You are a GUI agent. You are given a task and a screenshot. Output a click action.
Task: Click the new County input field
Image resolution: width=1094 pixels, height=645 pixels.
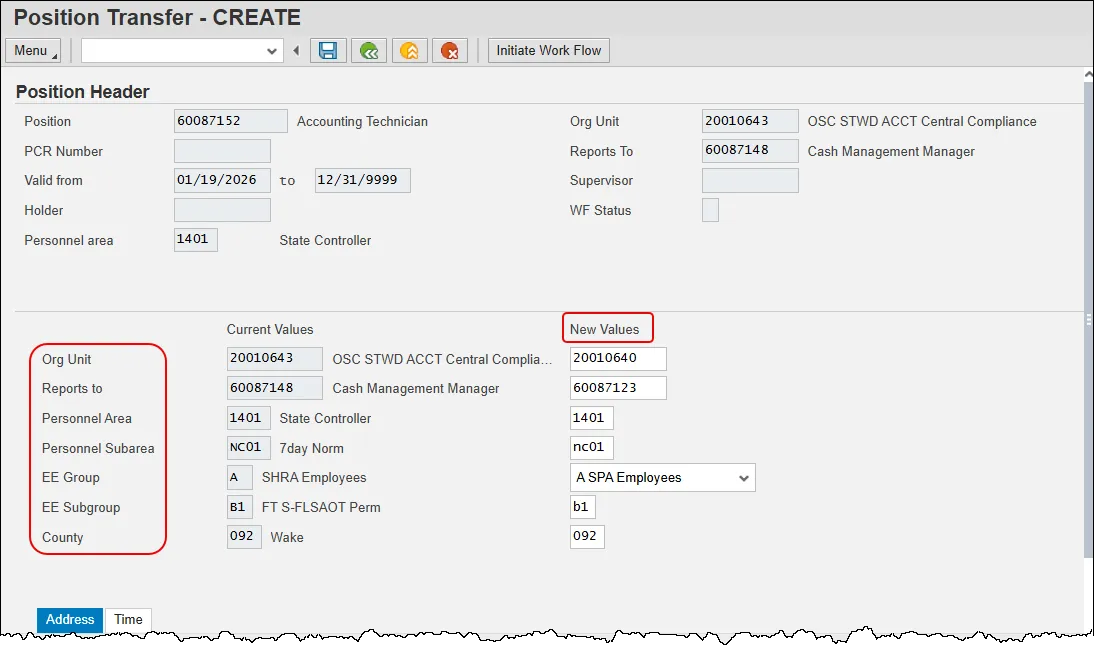tap(587, 537)
